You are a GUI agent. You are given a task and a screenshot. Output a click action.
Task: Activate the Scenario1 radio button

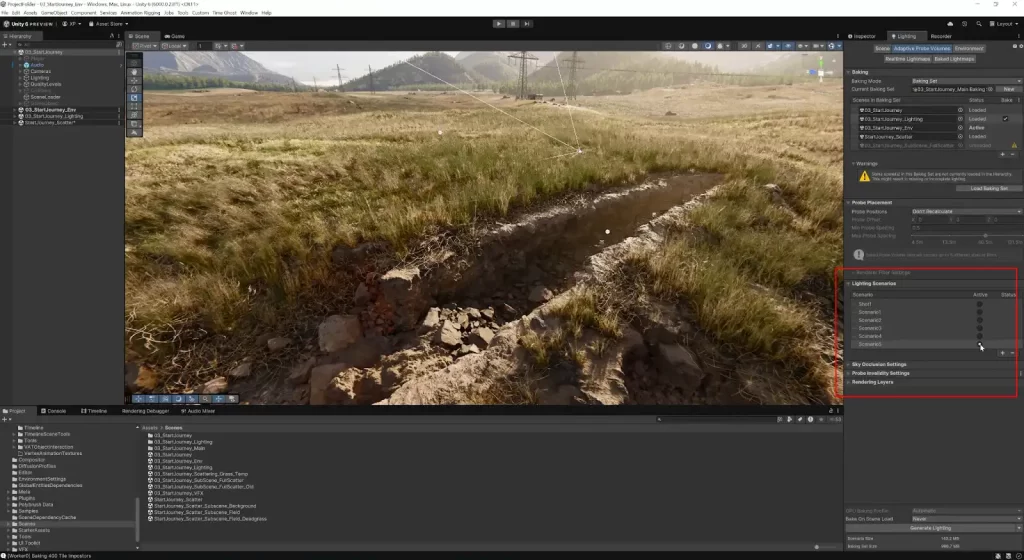pos(979,312)
